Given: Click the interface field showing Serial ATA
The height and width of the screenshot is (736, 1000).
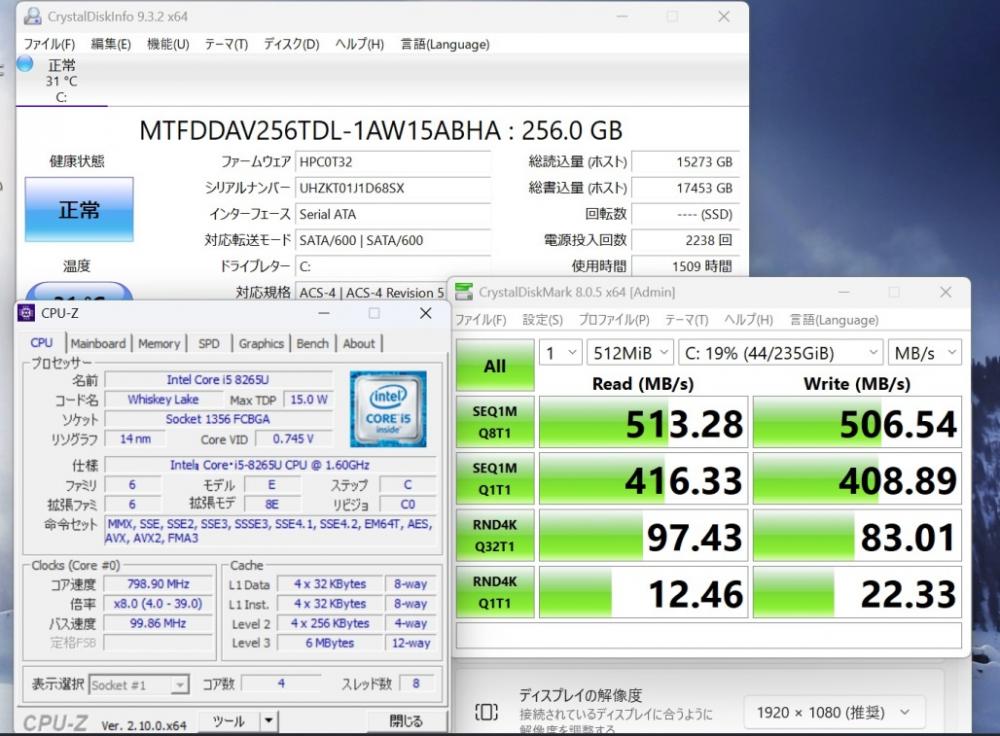Looking at the screenshot, I should (x=393, y=214).
